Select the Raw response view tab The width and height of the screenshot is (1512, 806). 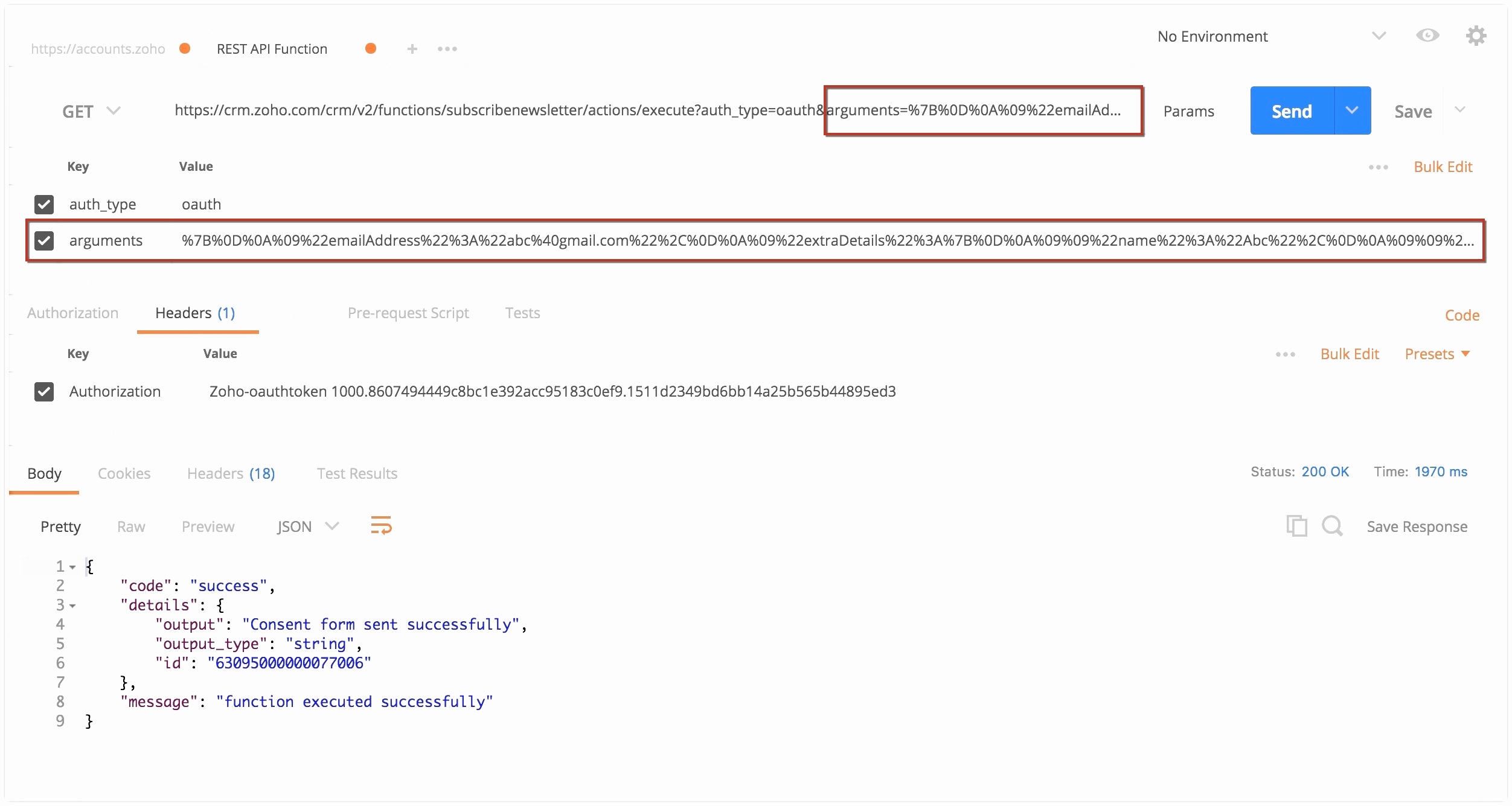click(131, 527)
